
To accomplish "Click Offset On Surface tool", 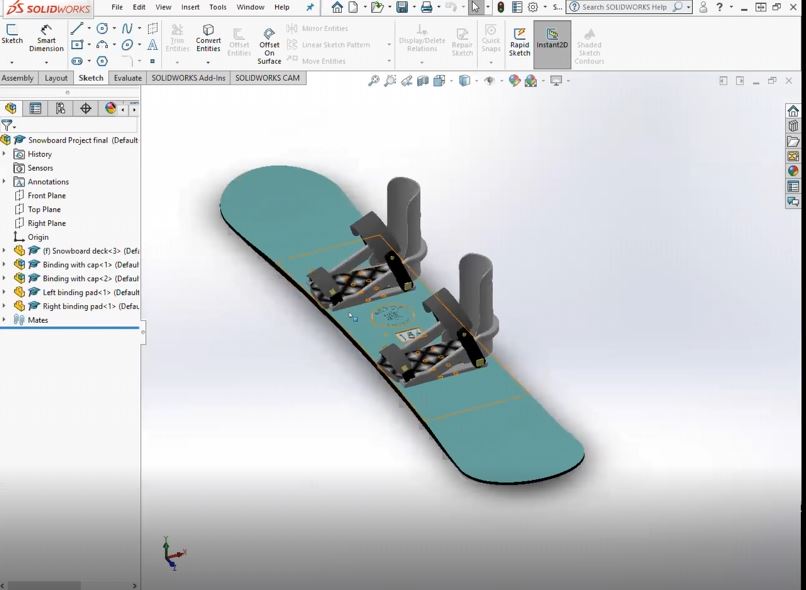I will pos(269,46).
